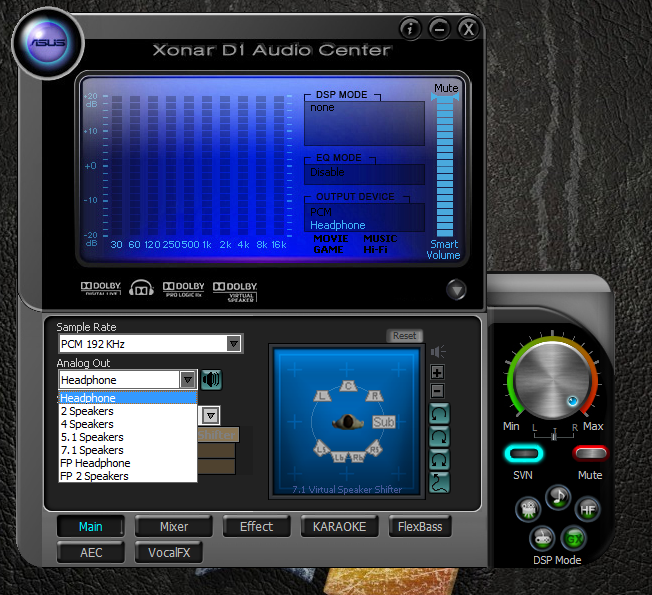Click the plus icon beside speaker shifter
The image size is (652, 595).
[x=437, y=372]
